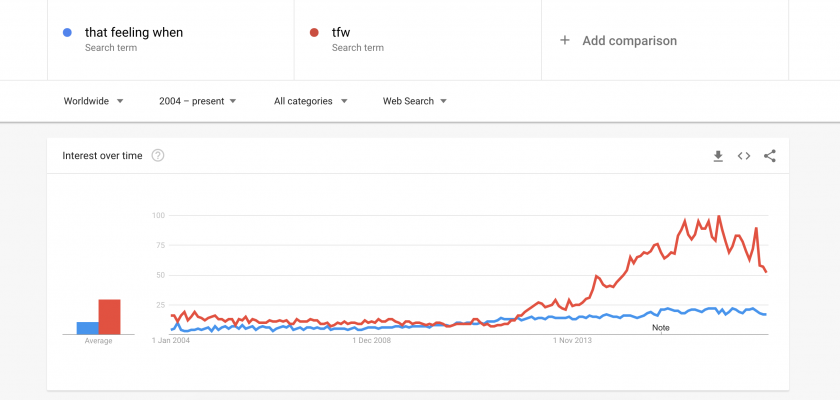Open the Web Search type dropdown
This screenshot has width=840, height=400.
[414, 101]
